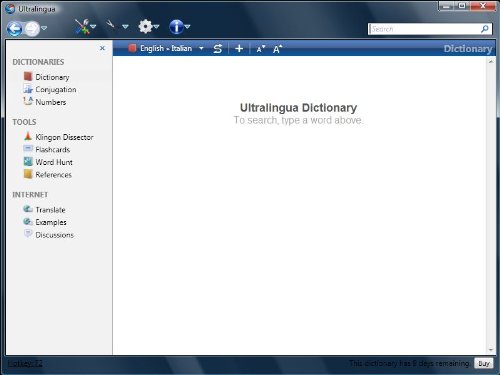Open the Flashcards tool
The width and height of the screenshot is (500, 375).
[x=53, y=150]
